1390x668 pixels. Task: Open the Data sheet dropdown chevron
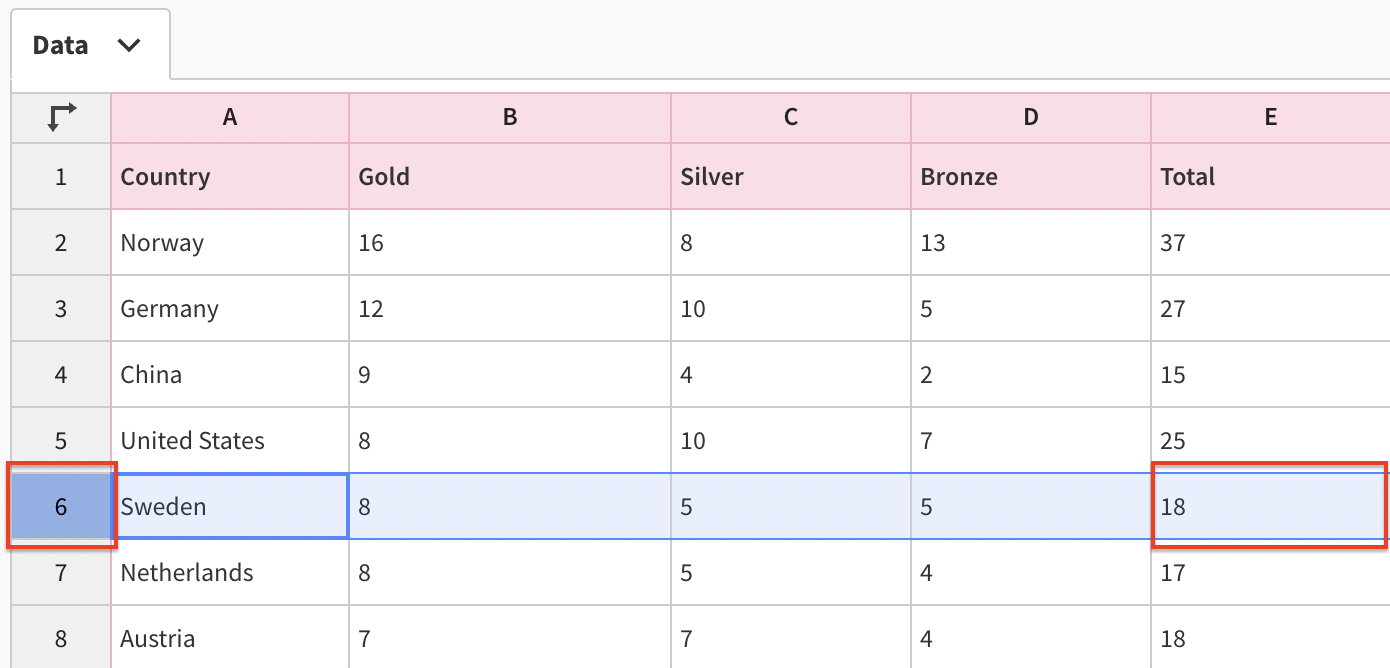127,45
